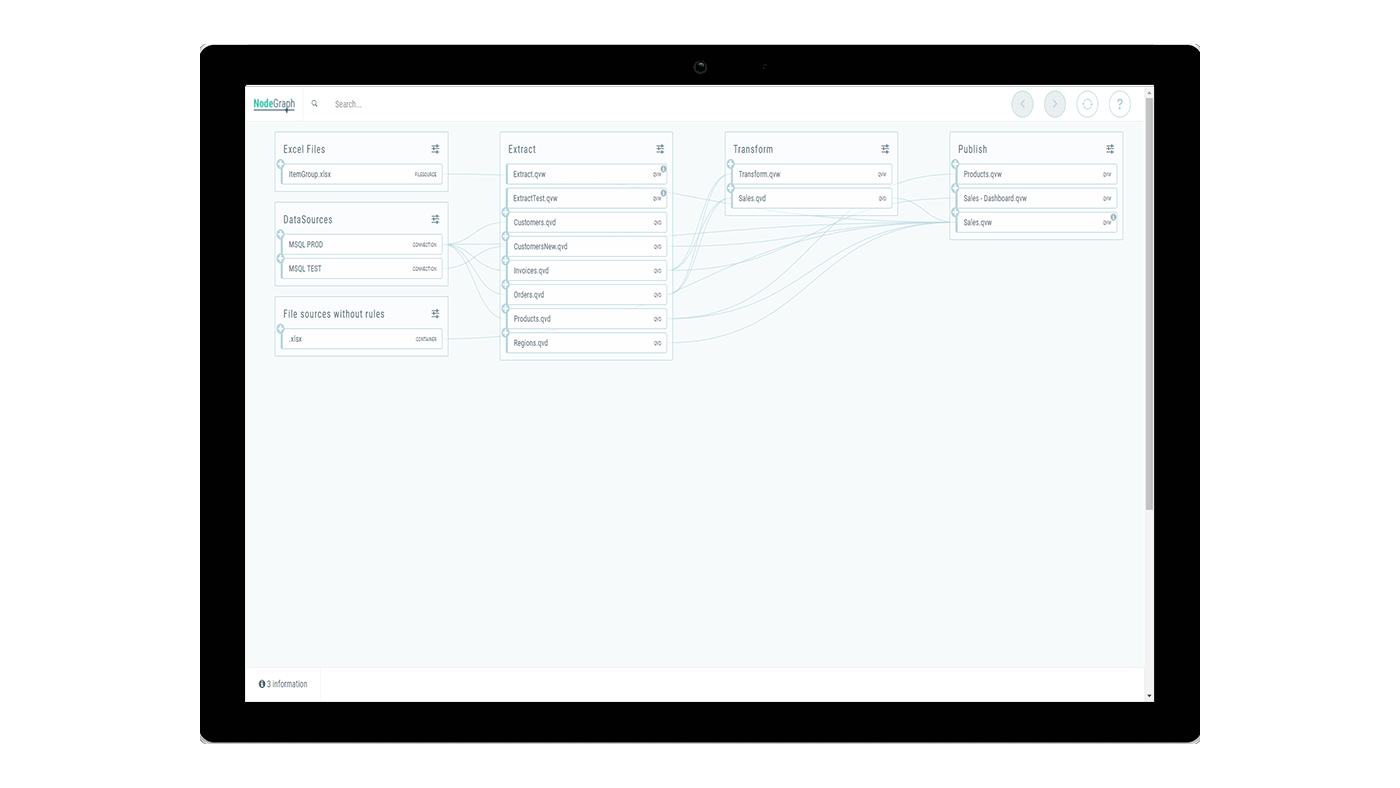Click the scrollbar down arrow
Image resolution: width=1400 pixels, height=788 pixels.
coord(1150,696)
